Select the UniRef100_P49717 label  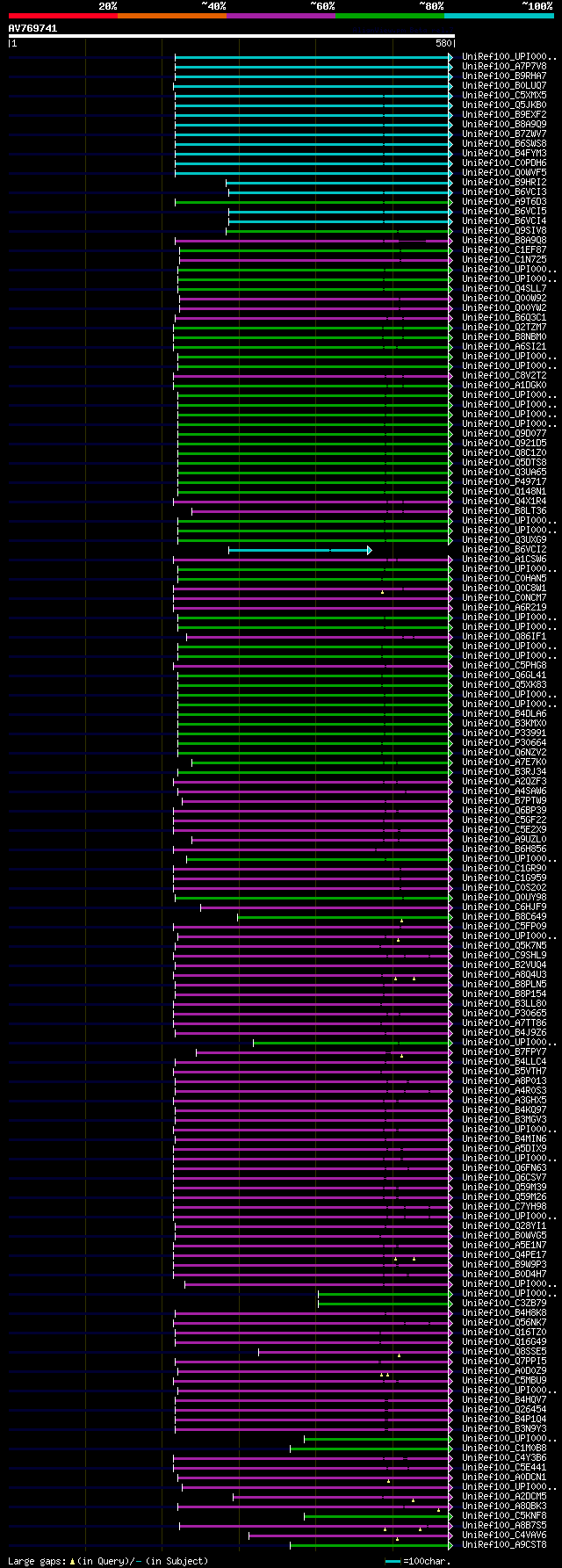click(504, 481)
